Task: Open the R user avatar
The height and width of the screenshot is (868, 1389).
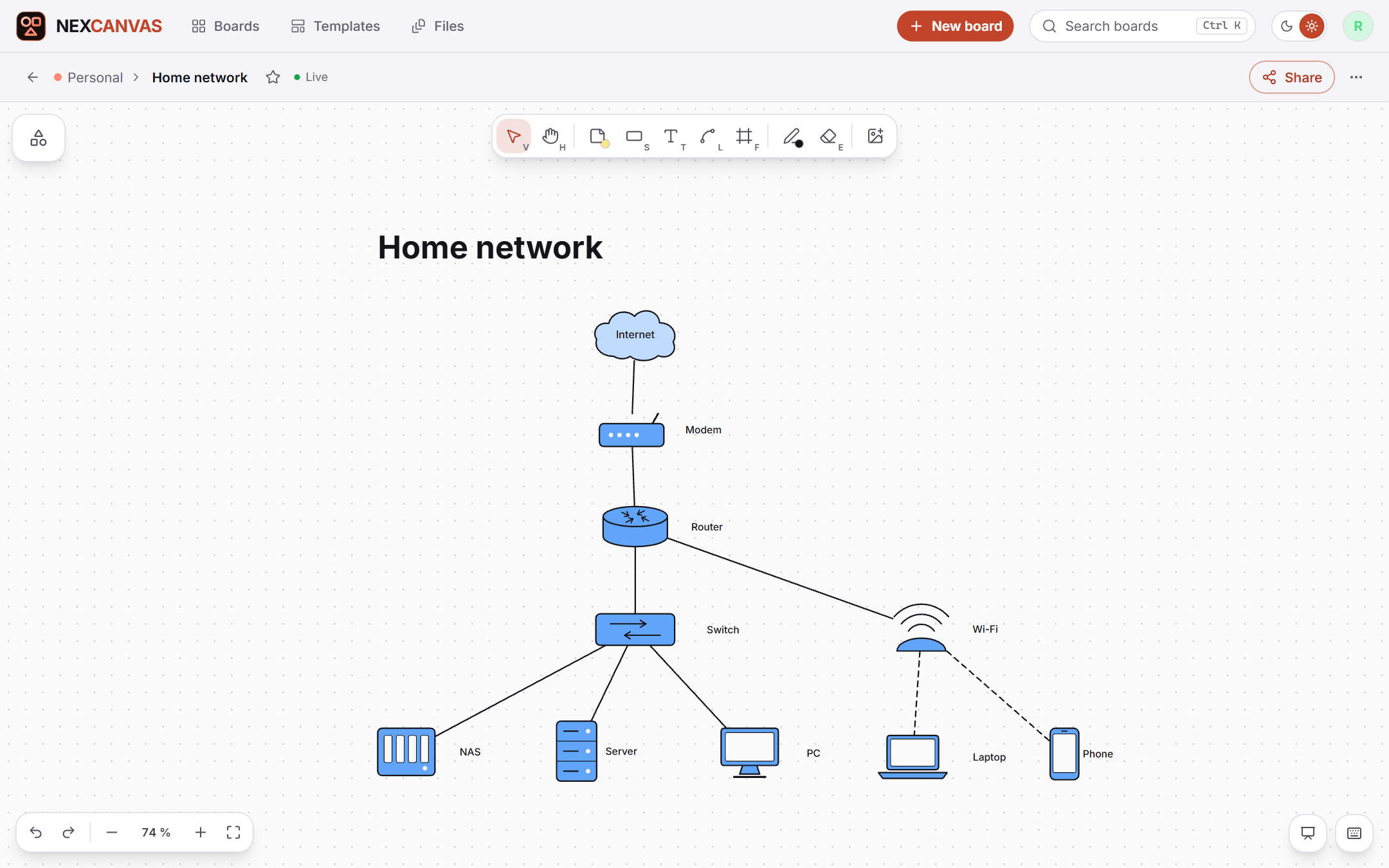Action: [x=1358, y=26]
